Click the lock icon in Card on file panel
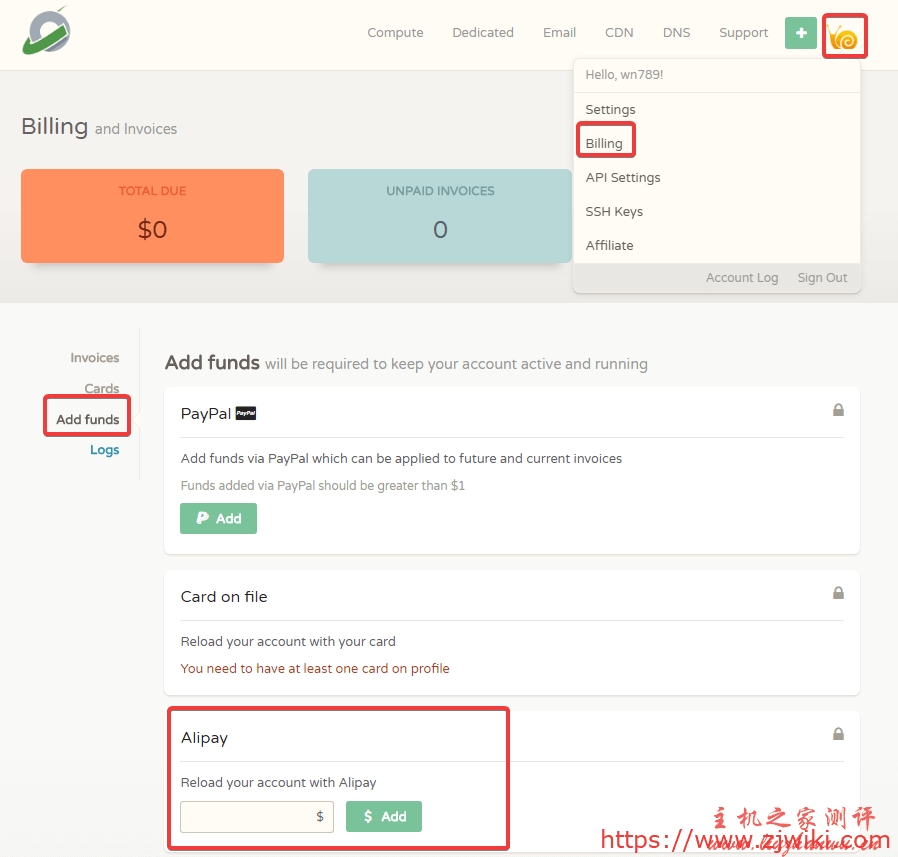The width and height of the screenshot is (898, 857). [838, 593]
